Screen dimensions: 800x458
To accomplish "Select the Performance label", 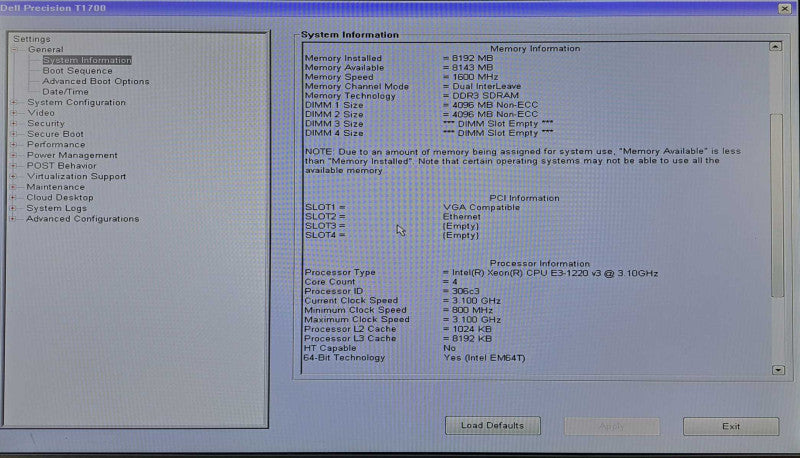I will point(56,145).
